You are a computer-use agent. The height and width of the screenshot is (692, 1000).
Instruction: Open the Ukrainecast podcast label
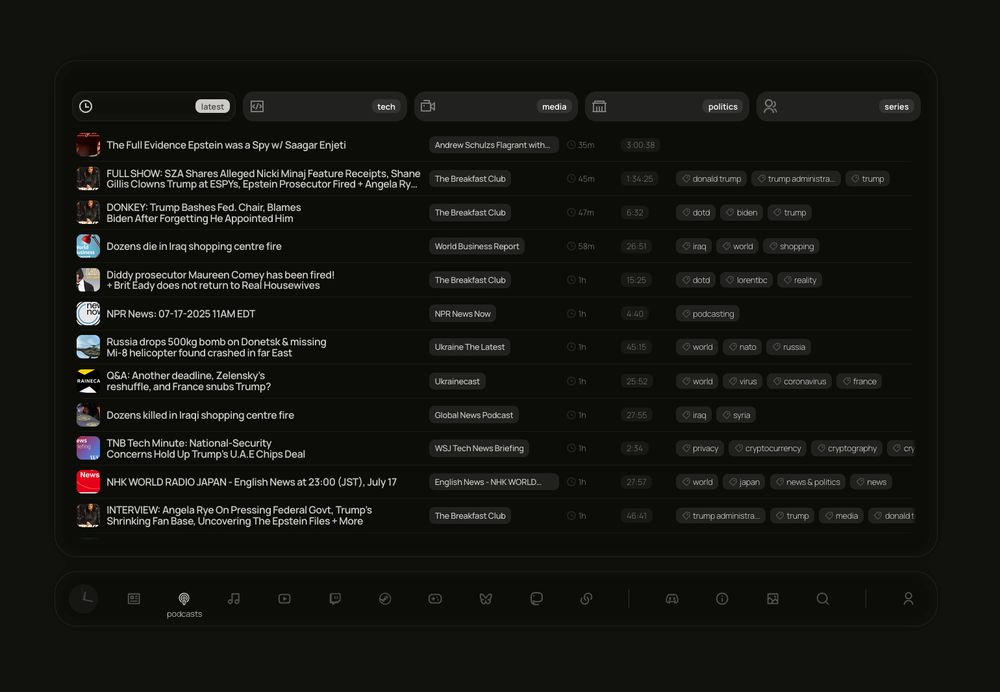[x=457, y=381]
